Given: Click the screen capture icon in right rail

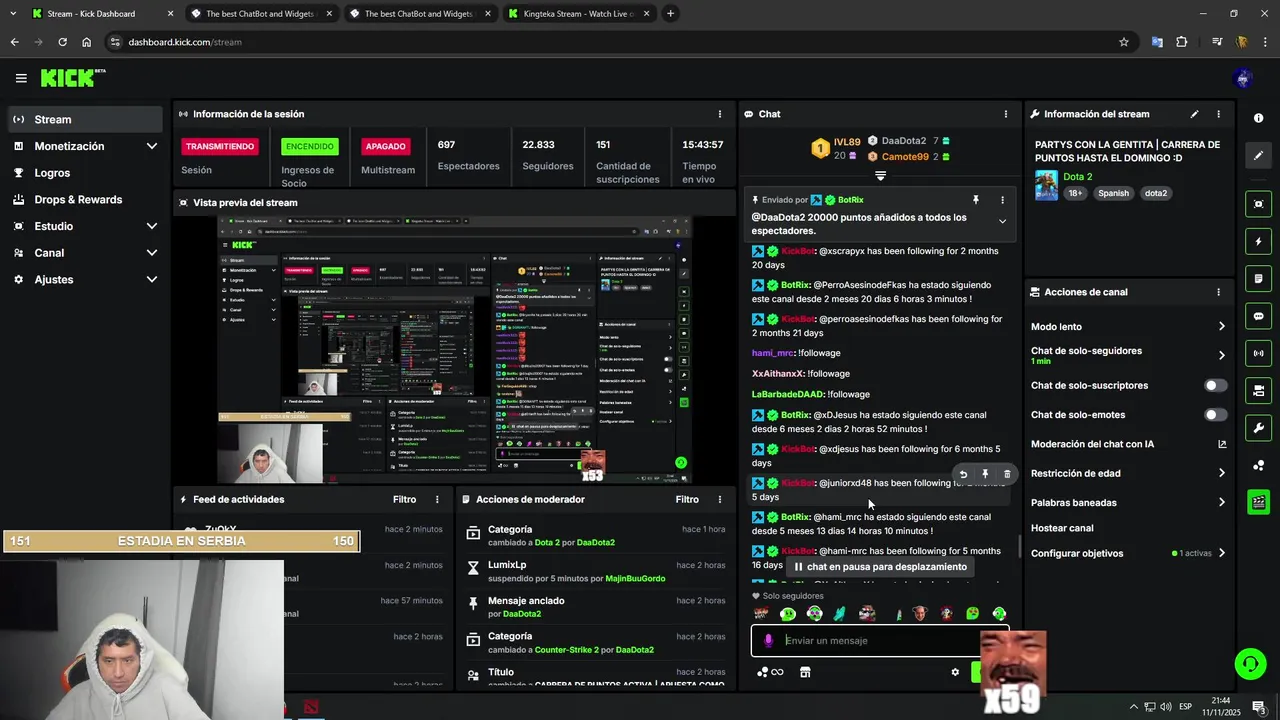Looking at the screenshot, I should (1258, 205).
